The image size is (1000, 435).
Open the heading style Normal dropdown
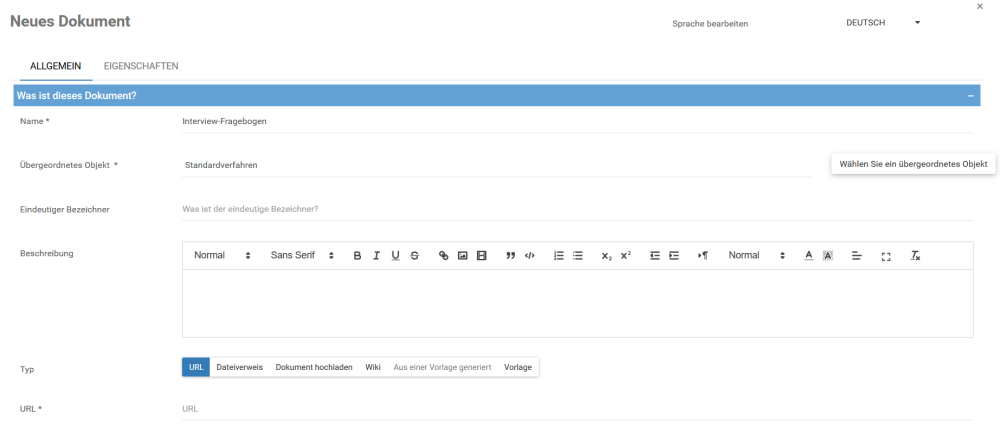223,256
